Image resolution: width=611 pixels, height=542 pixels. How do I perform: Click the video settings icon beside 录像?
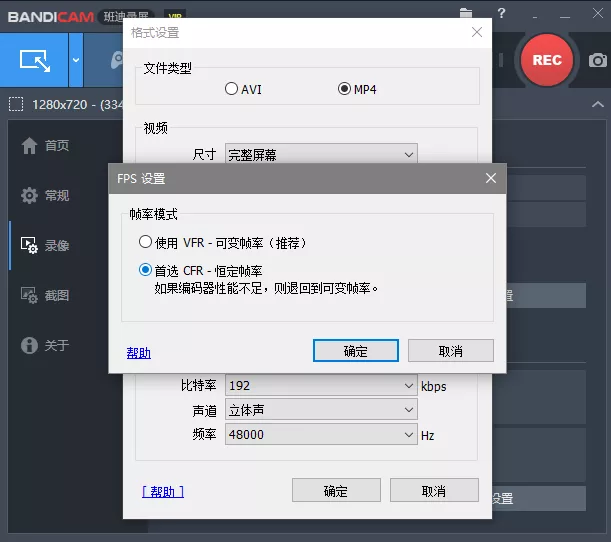29,245
